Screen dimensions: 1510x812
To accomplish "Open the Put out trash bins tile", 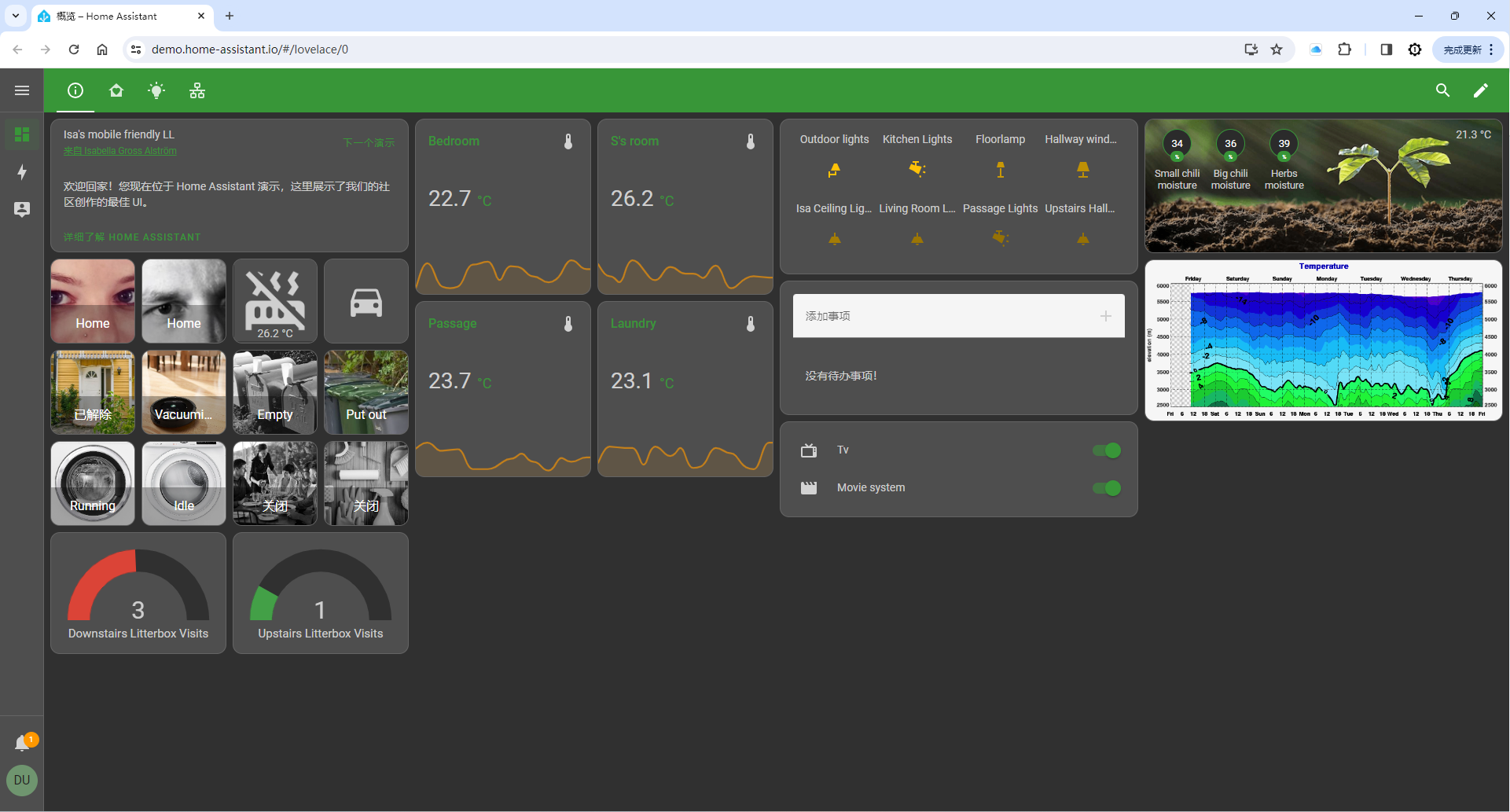I will [x=366, y=392].
